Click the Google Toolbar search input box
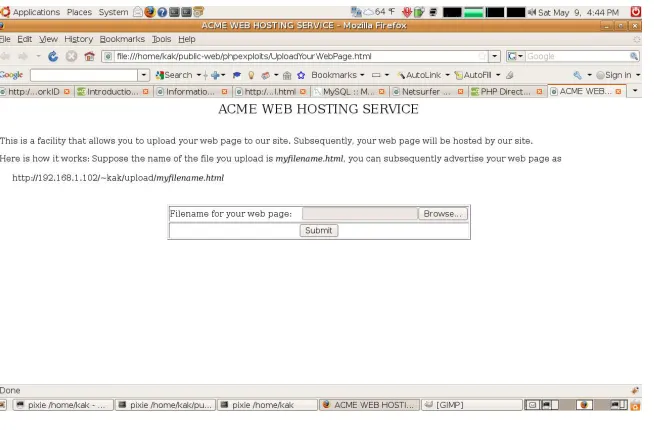 pyautogui.click(x=84, y=75)
